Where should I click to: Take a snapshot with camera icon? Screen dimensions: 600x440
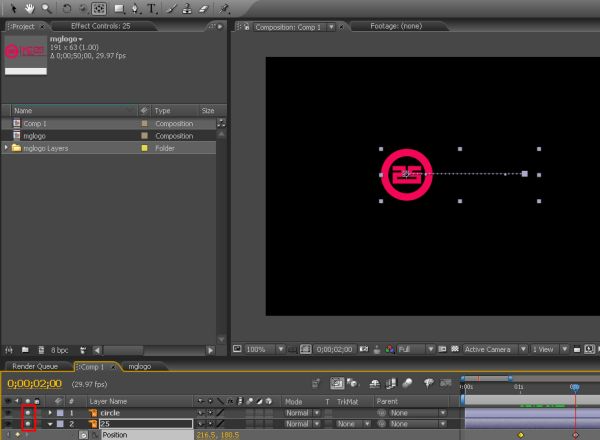(364, 349)
